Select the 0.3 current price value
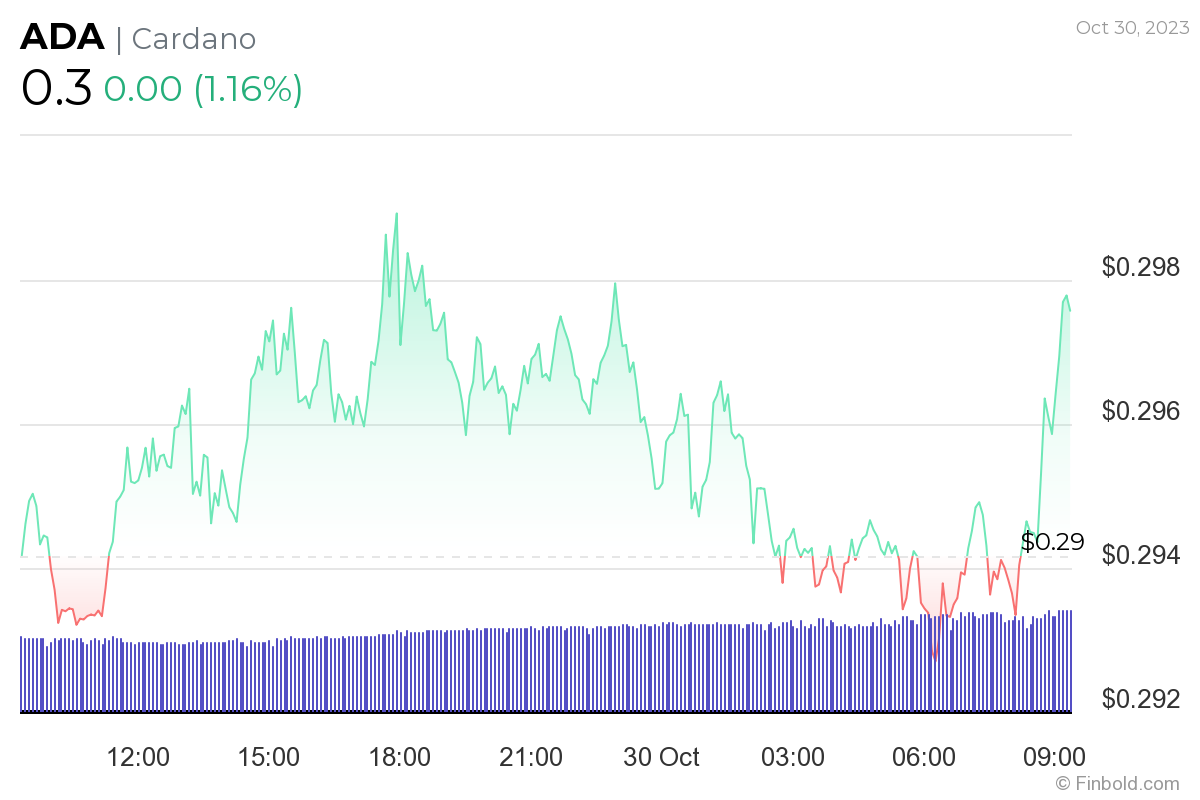 pyautogui.click(x=56, y=89)
